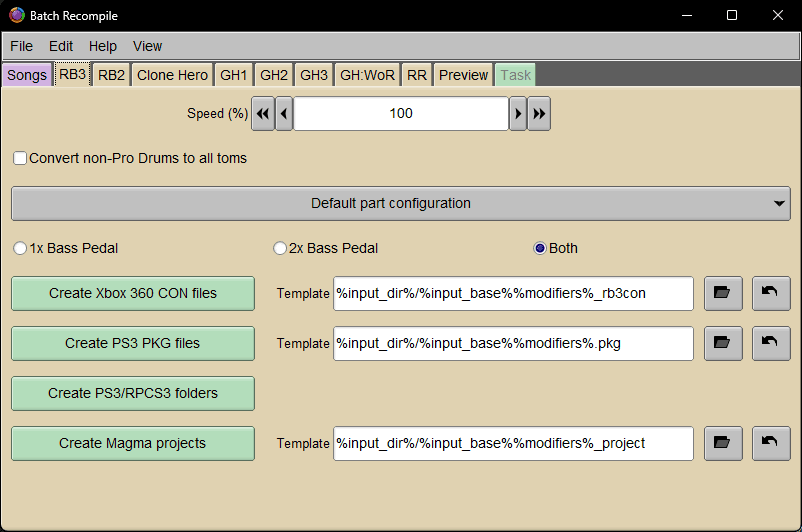Click the PS3 PKG template text field
This screenshot has width=802, height=532.
pos(513,343)
